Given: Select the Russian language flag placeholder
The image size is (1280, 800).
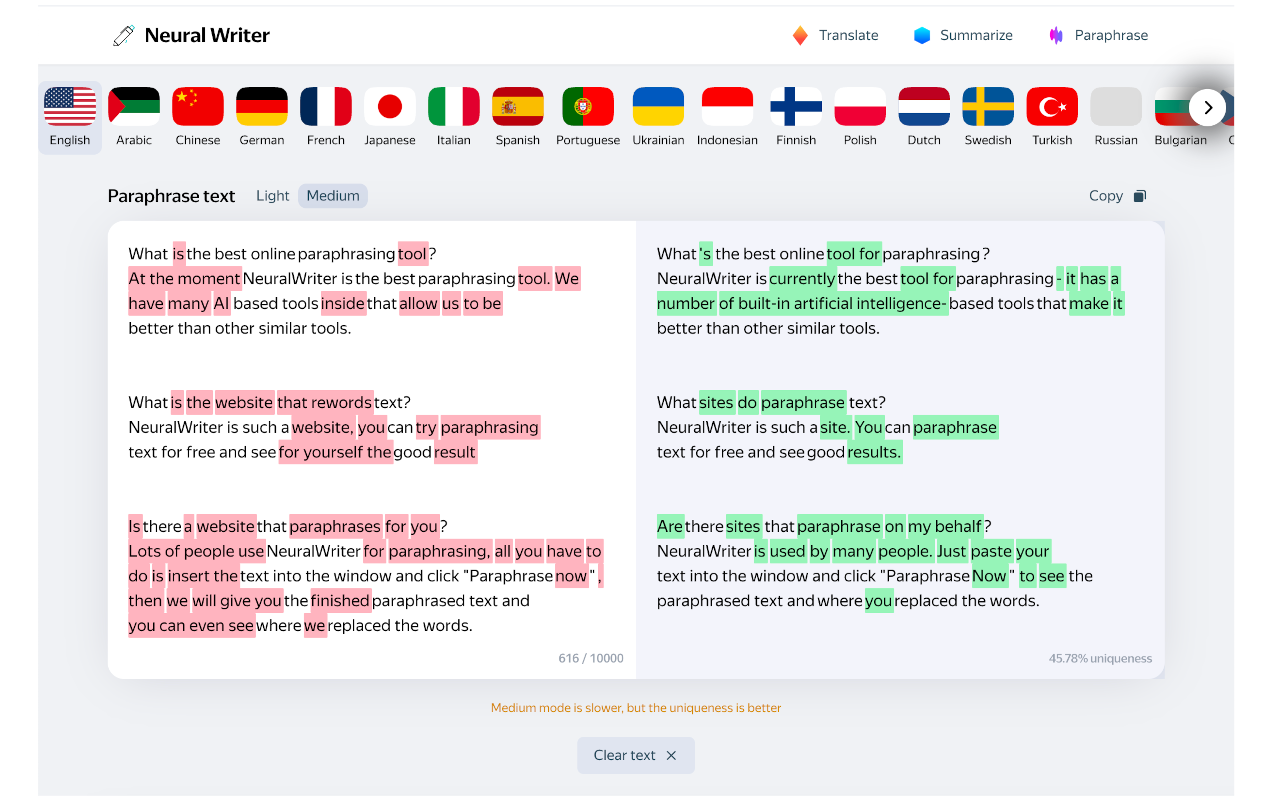Looking at the screenshot, I should [x=1116, y=106].
